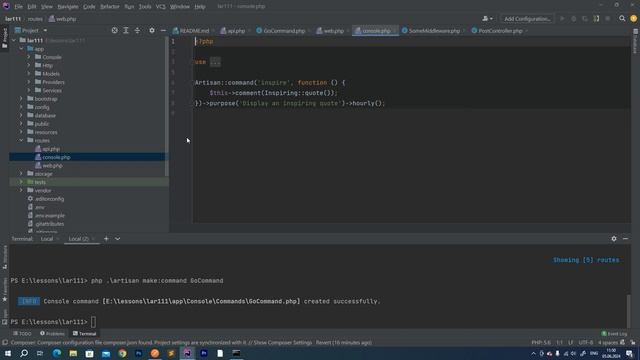Open Windows Start menu
The image size is (640, 360).
click(8, 353)
